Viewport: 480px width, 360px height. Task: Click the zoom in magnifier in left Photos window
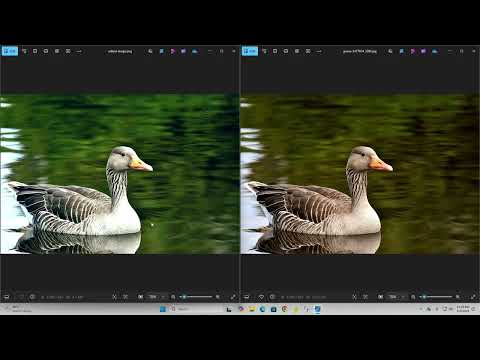tap(218, 297)
